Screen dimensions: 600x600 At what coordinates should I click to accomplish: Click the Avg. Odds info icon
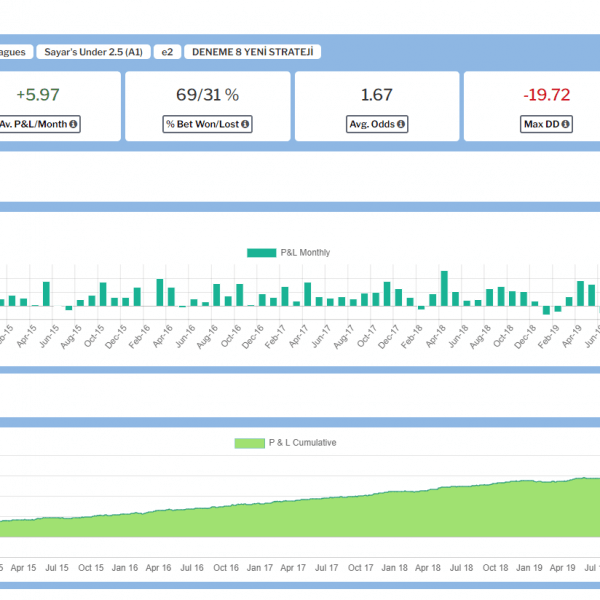[401, 125]
